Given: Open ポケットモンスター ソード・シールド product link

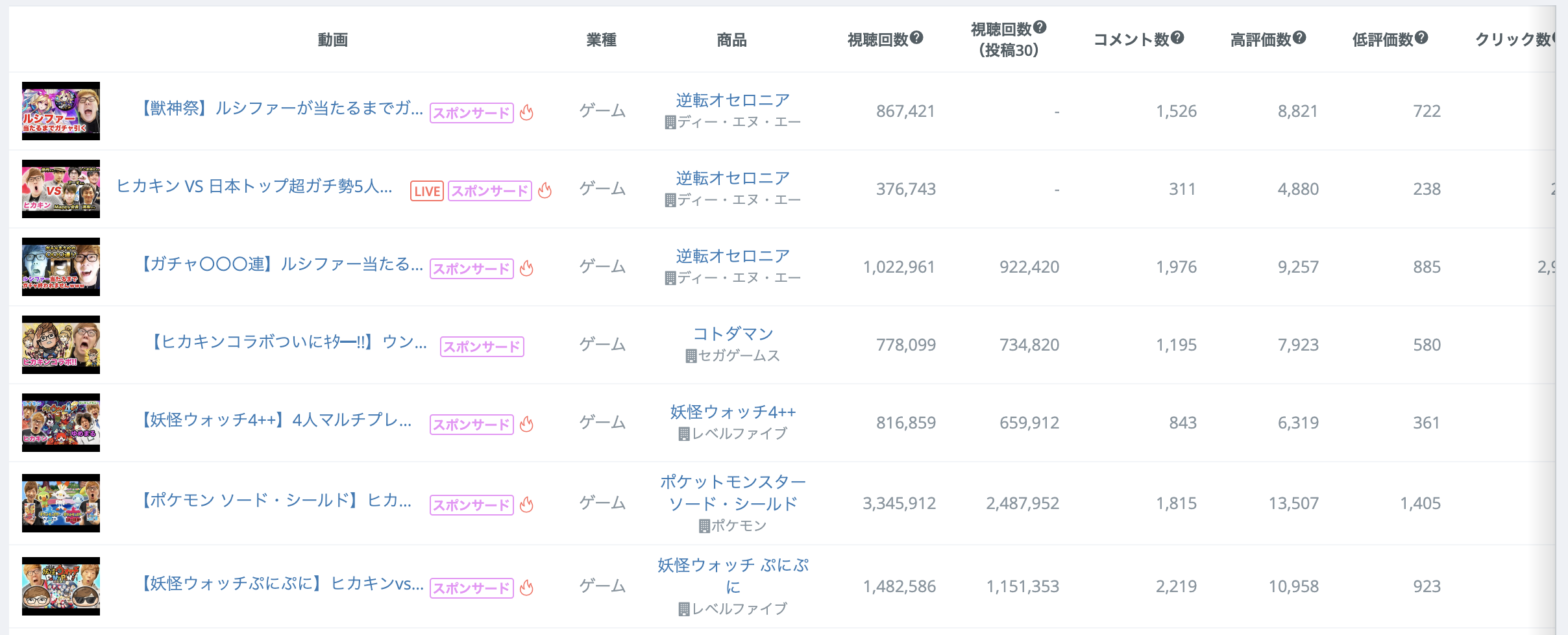Looking at the screenshot, I should [733, 493].
